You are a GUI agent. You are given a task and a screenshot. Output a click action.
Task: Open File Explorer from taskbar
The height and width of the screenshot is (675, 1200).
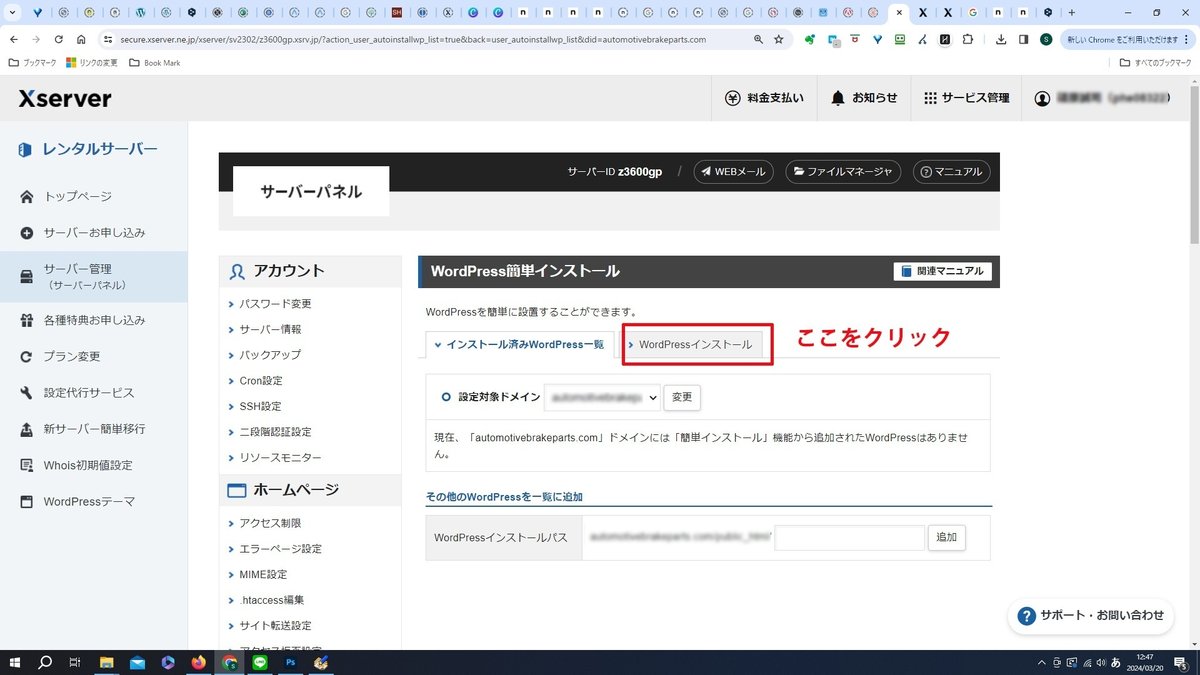point(106,662)
